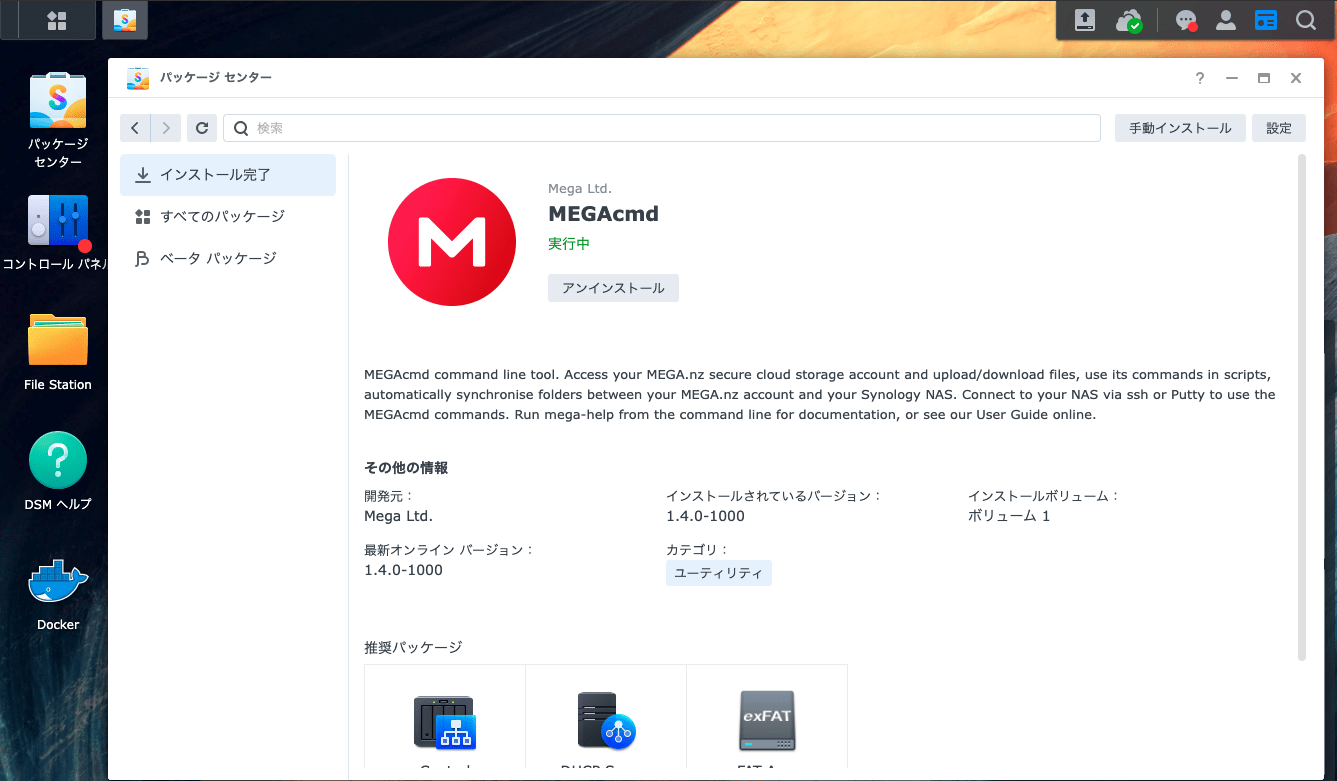The image size is (1337, 781).
Task: Open the widgets panel icon
Action: pos(1265,19)
